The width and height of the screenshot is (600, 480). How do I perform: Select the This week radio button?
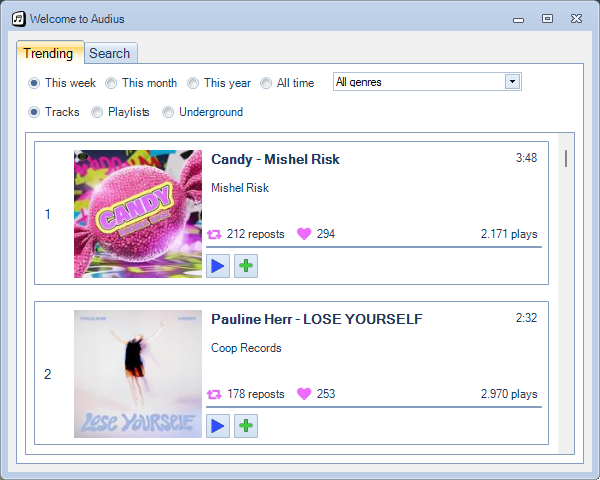click(x=34, y=83)
